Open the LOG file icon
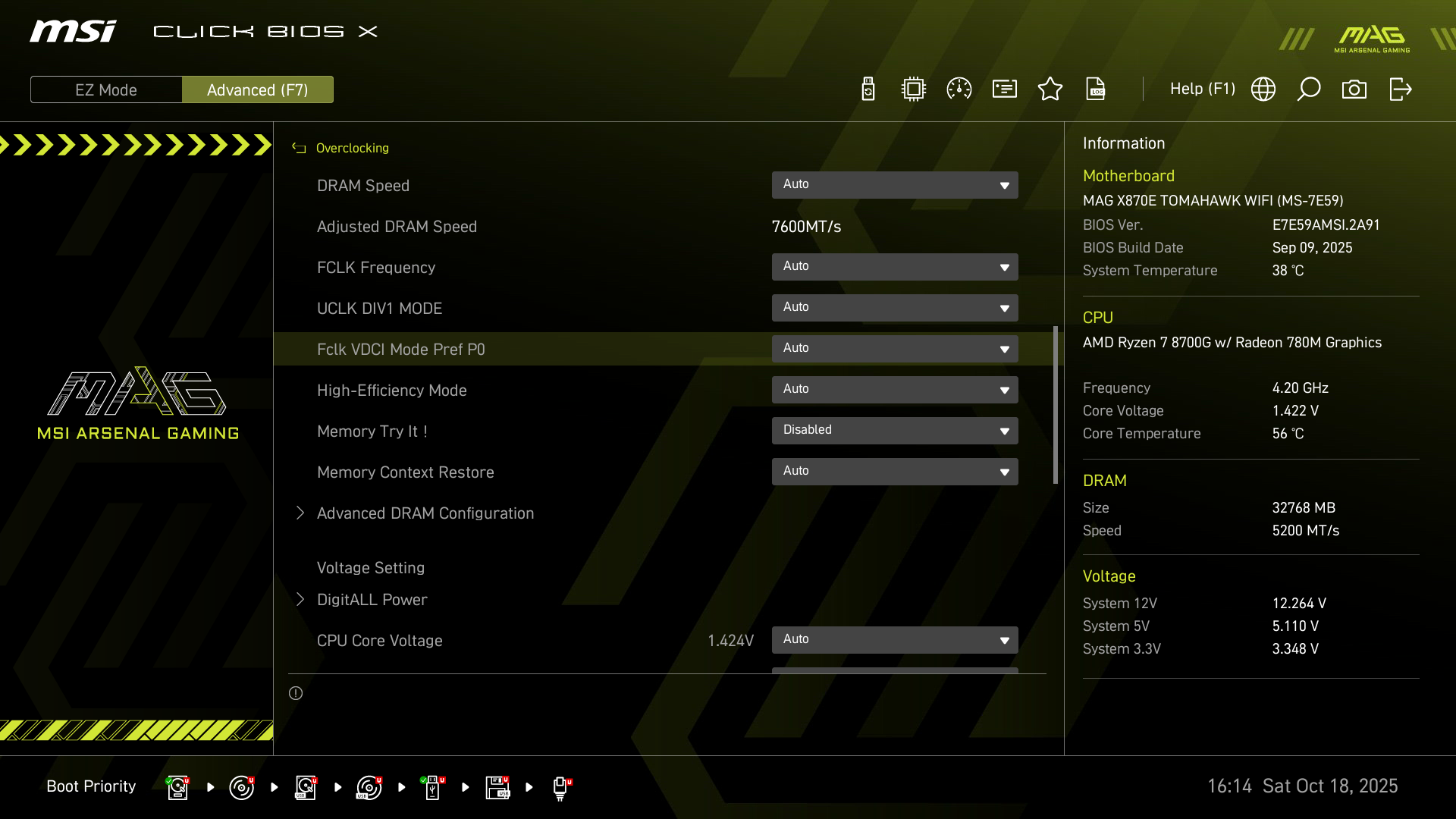 [1096, 89]
